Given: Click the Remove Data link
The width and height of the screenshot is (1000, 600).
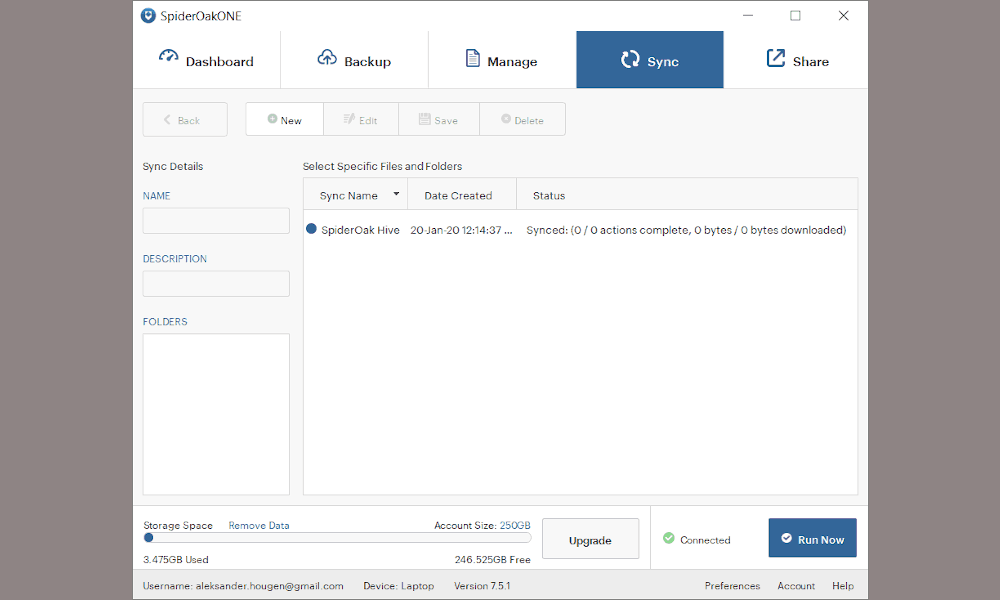Looking at the screenshot, I should tap(259, 525).
